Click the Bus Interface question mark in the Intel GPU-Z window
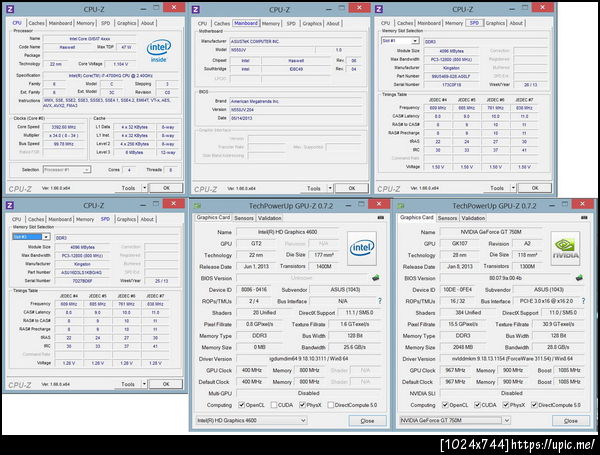Image resolution: width=600 pixels, height=455 pixels. click(380, 301)
